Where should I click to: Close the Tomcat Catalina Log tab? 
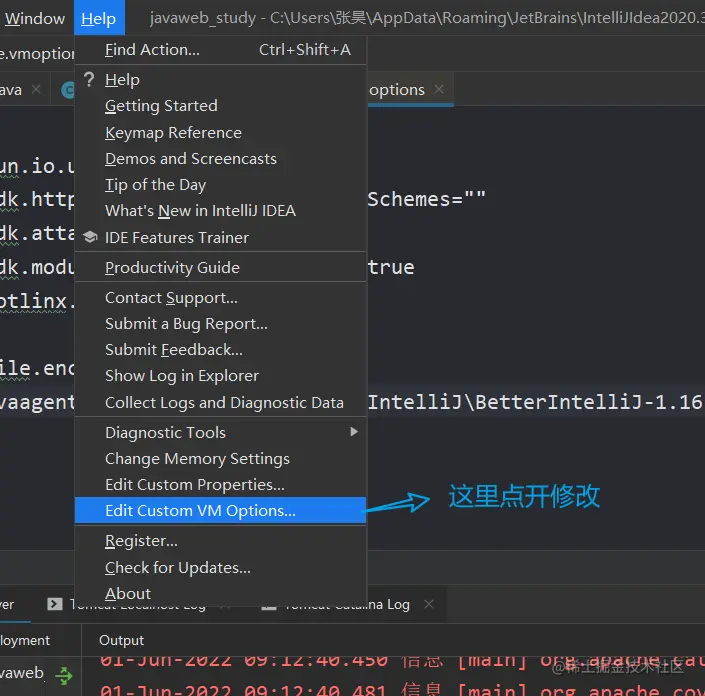429,604
